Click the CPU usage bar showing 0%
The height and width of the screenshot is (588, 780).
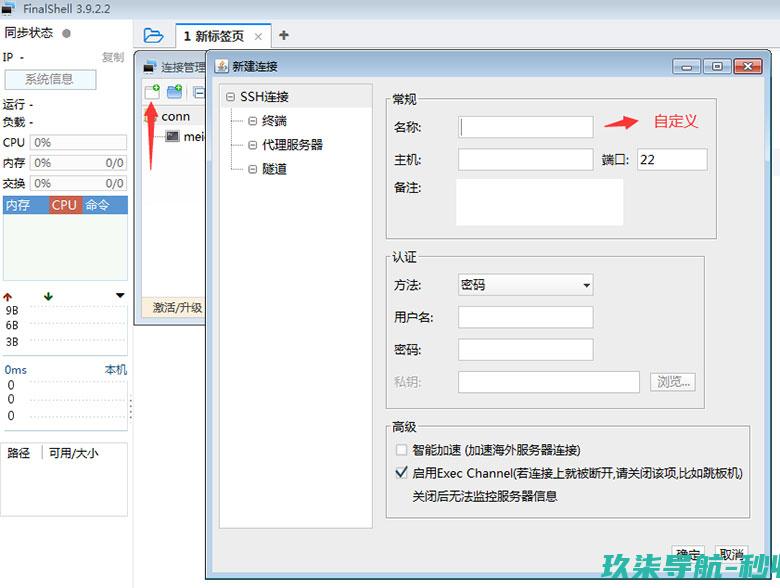coord(78,142)
